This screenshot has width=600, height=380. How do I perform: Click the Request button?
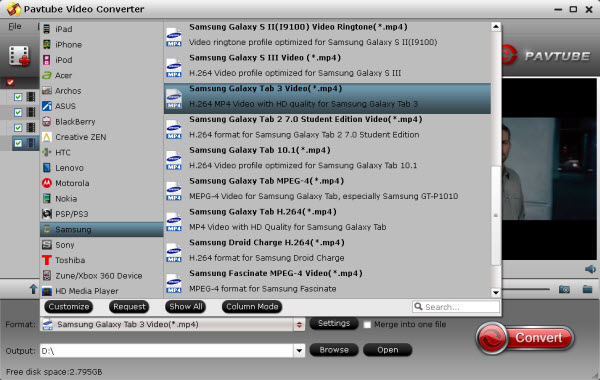pos(129,307)
